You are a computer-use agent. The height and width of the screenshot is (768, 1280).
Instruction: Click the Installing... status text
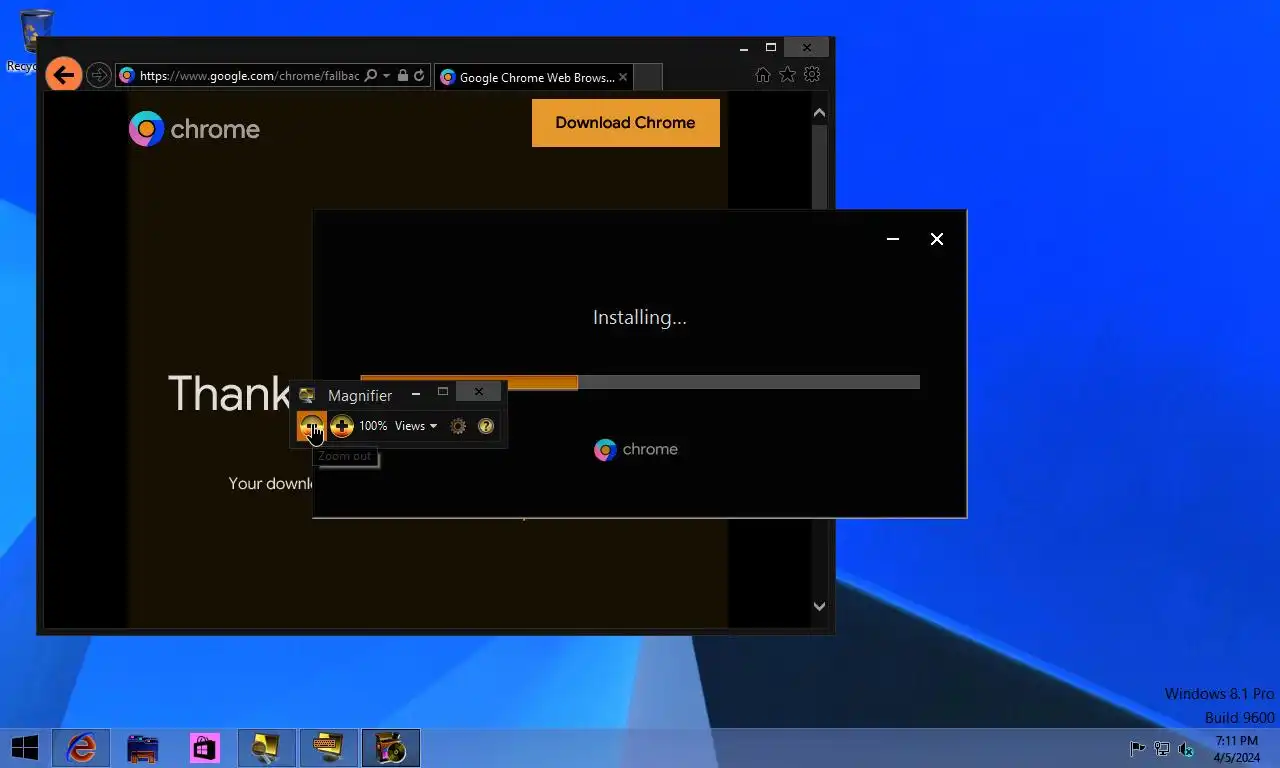(640, 318)
